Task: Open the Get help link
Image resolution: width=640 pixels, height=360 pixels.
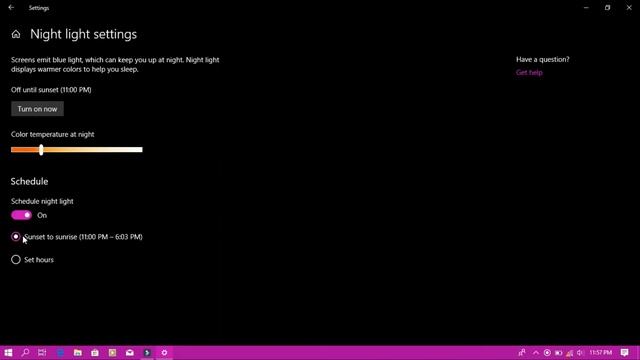Action: pyautogui.click(x=529, y=73)
